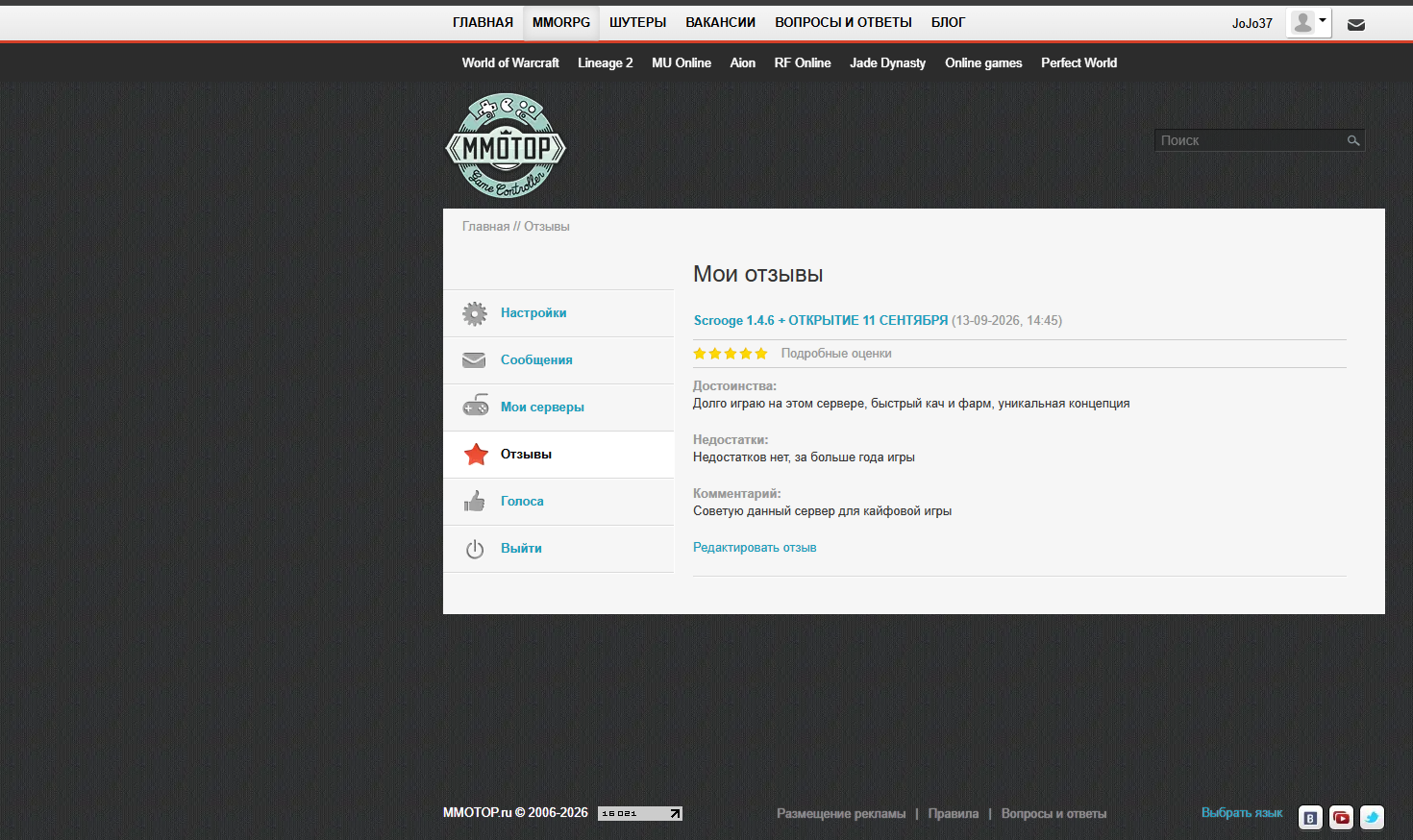Select the MMORPG menu tab

click(561, 22)
